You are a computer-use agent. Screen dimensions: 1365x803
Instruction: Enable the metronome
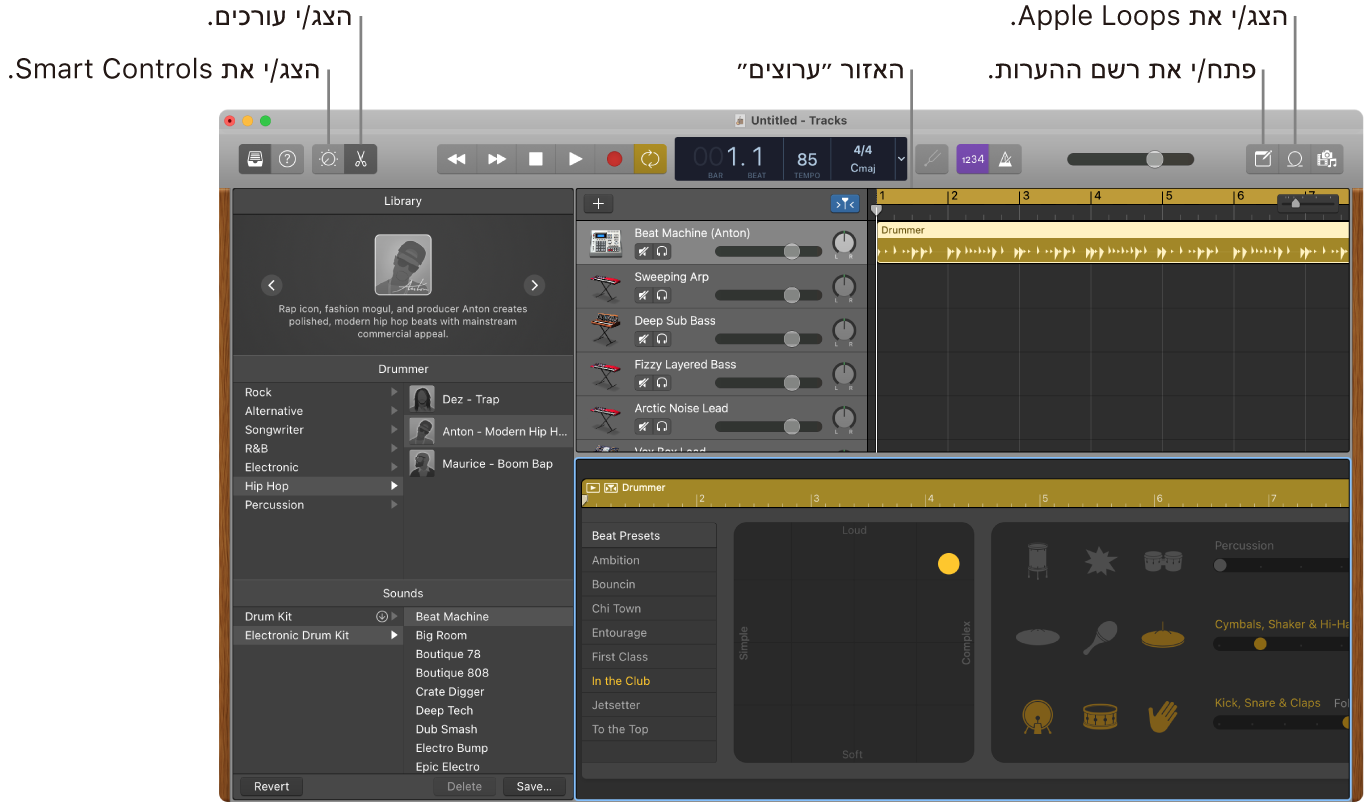1005,159
